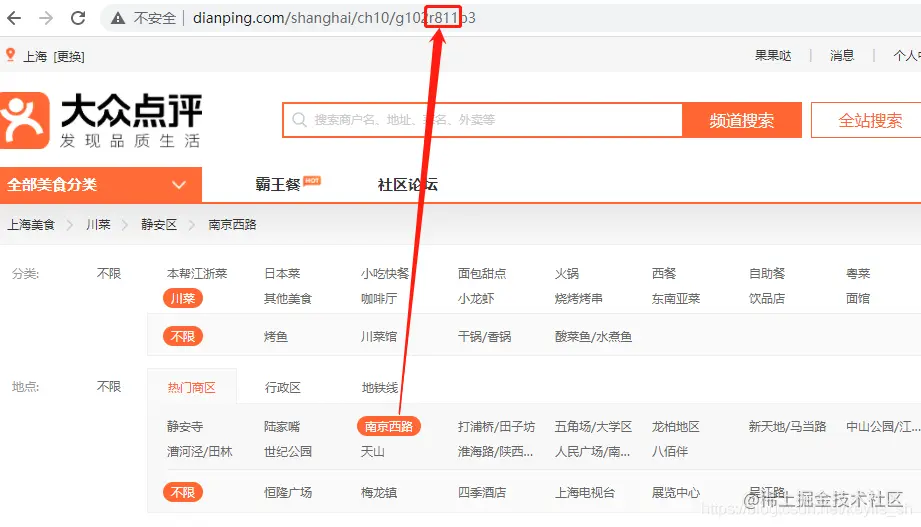Open the 消息 messages link

point(842,56)
